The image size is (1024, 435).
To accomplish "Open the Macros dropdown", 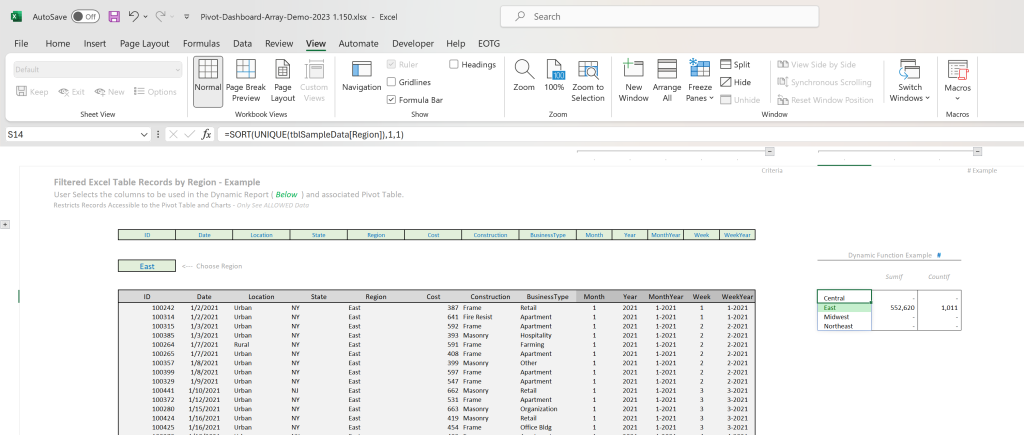I will tap(957, 82).
